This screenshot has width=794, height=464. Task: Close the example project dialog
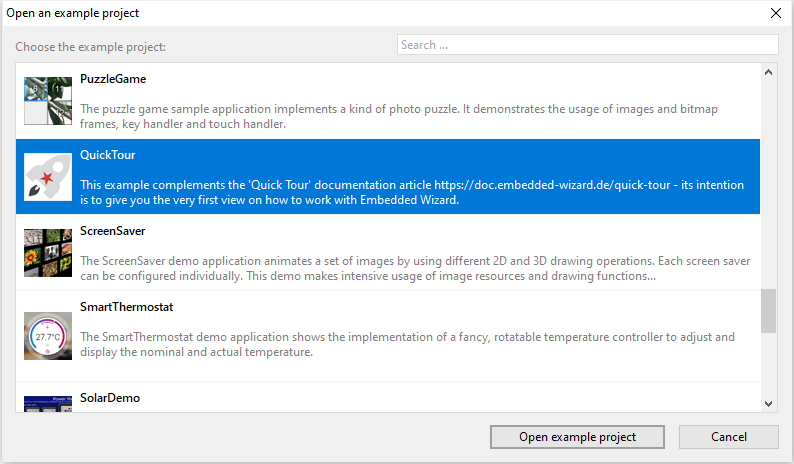775,13
